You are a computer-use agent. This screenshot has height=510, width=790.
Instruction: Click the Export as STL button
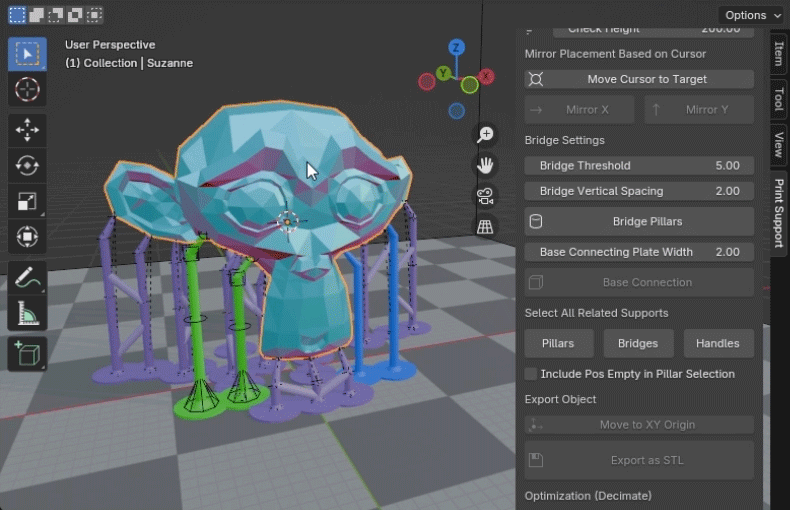coord(639,460)
